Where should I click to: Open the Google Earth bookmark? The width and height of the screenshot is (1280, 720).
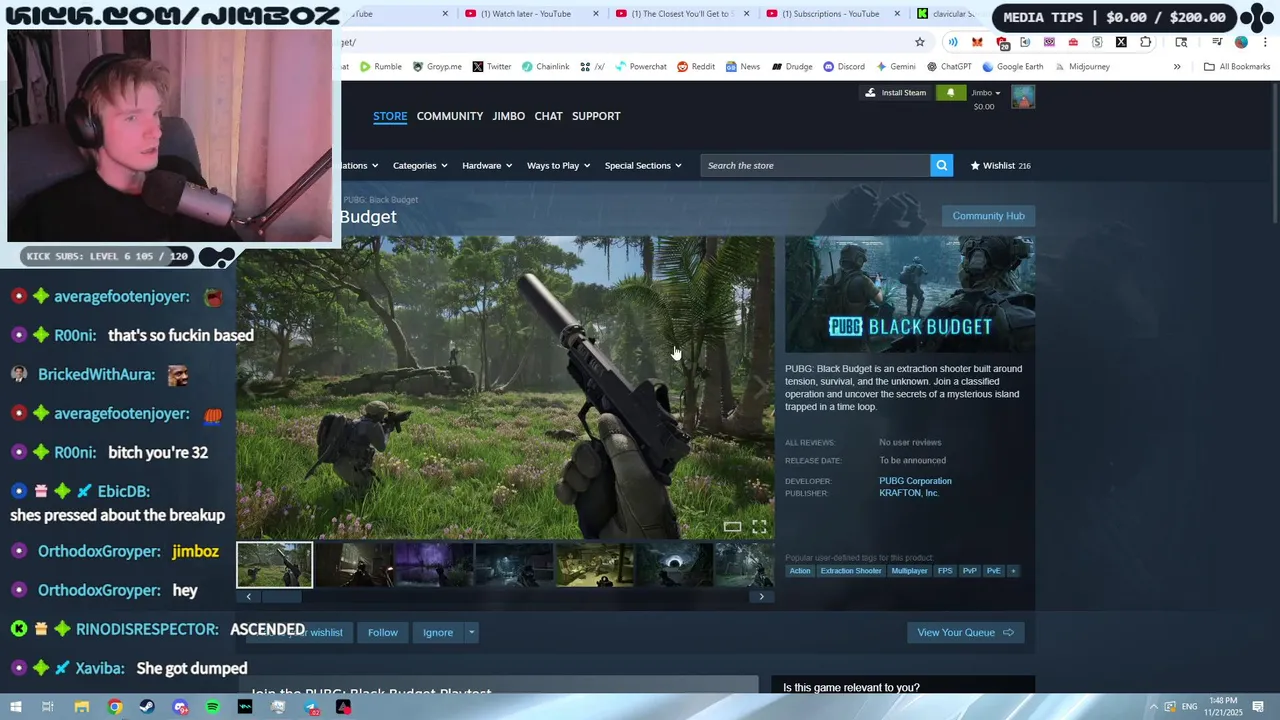pyautogui.click(x=1013, y=67)
